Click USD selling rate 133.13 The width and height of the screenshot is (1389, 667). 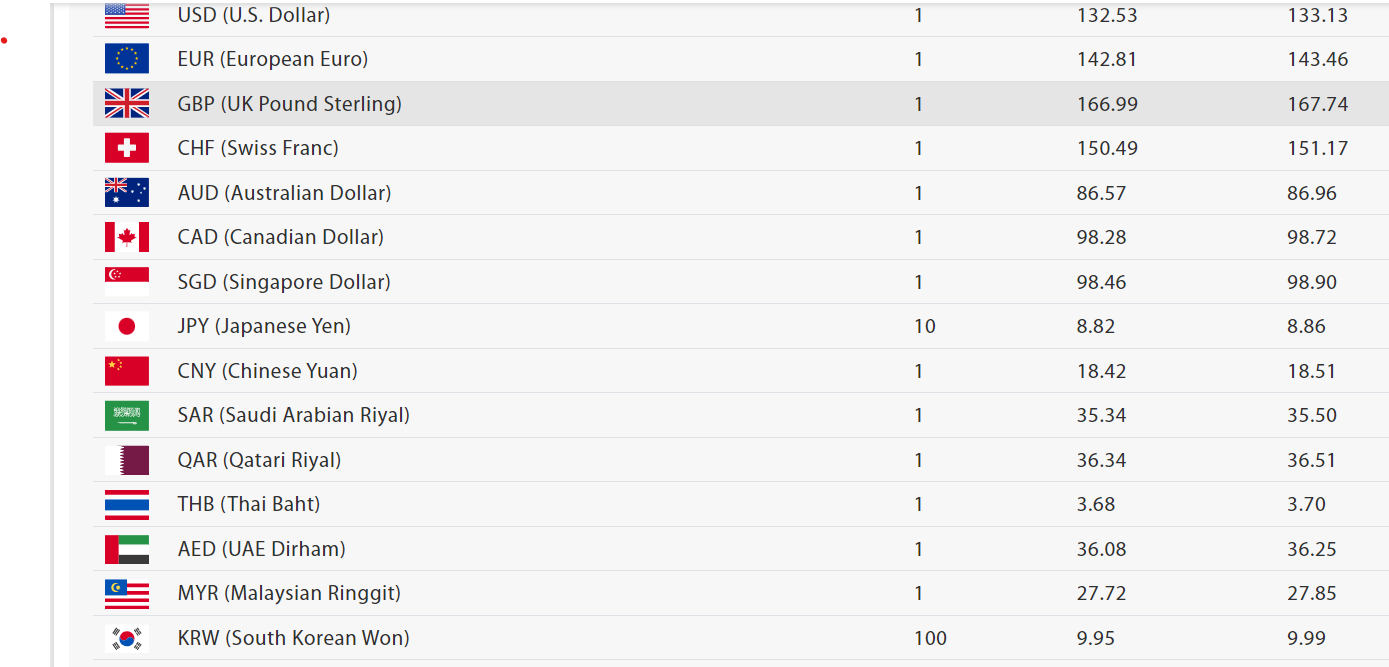[1318, 15]
